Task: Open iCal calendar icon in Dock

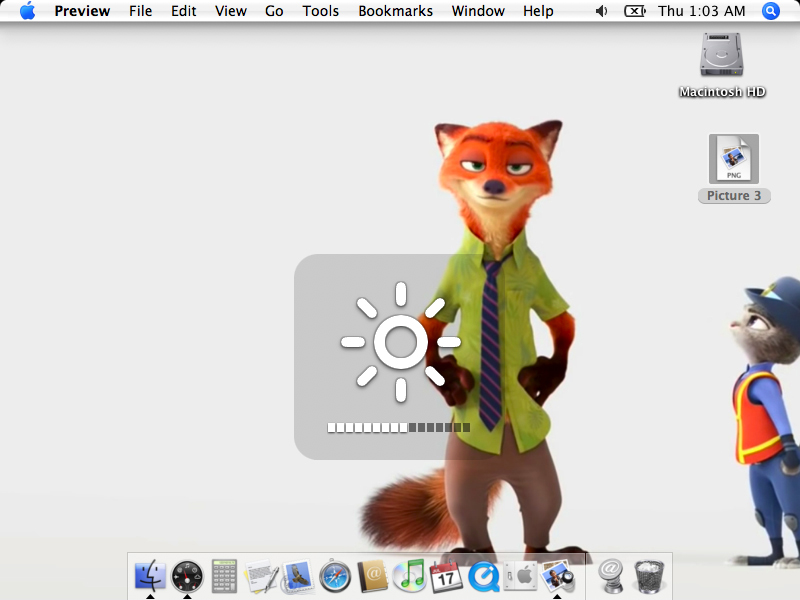Action: coord(446,576)
